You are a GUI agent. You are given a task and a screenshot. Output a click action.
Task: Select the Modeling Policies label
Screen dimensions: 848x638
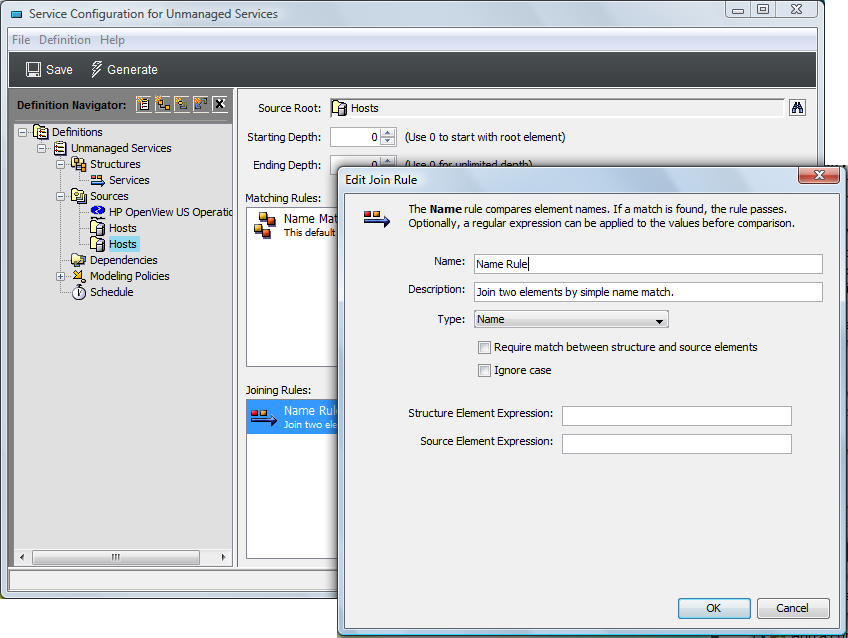[129, 276]
